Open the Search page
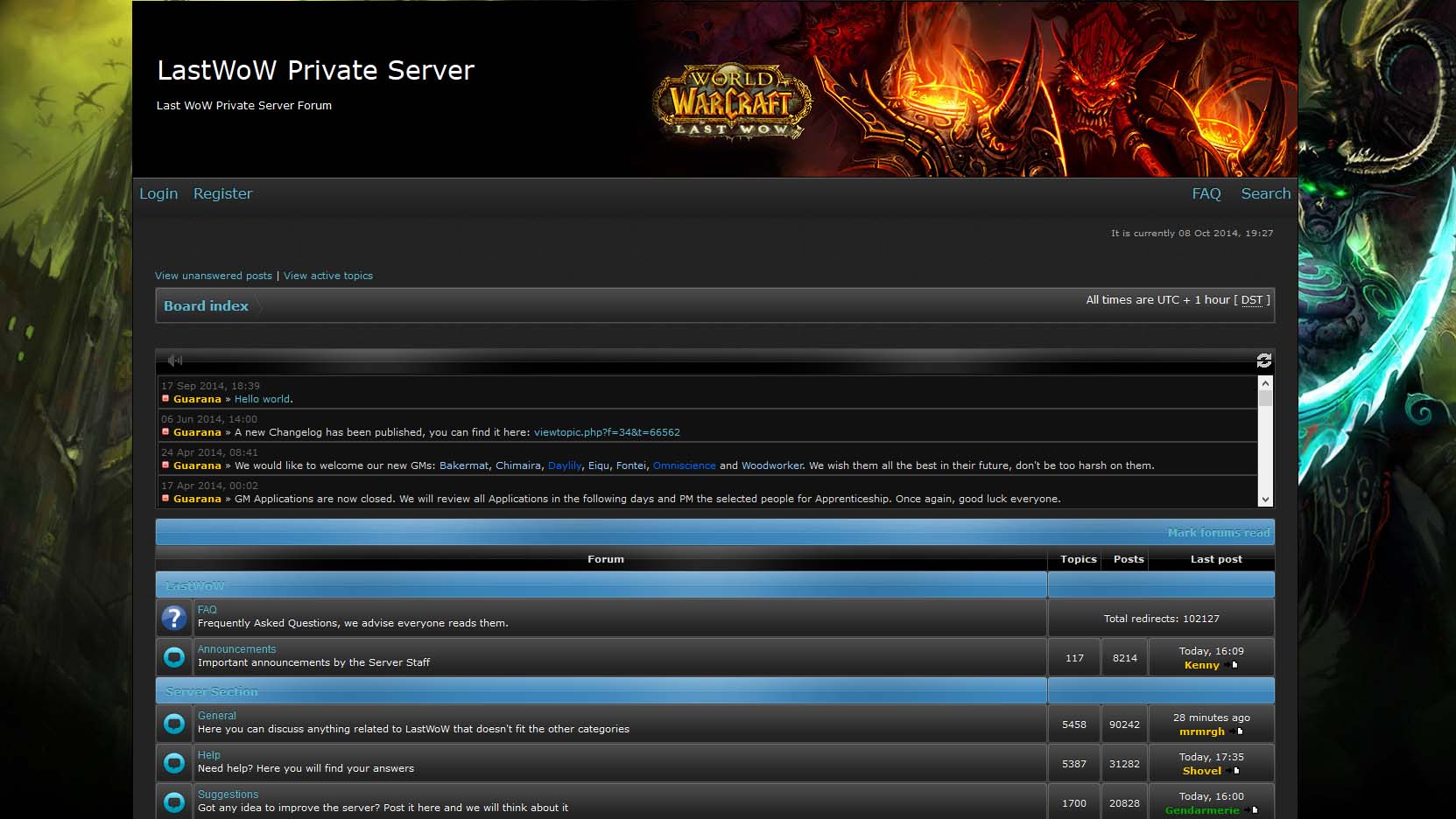The image size is (1456, 819). click(1265, 193)
